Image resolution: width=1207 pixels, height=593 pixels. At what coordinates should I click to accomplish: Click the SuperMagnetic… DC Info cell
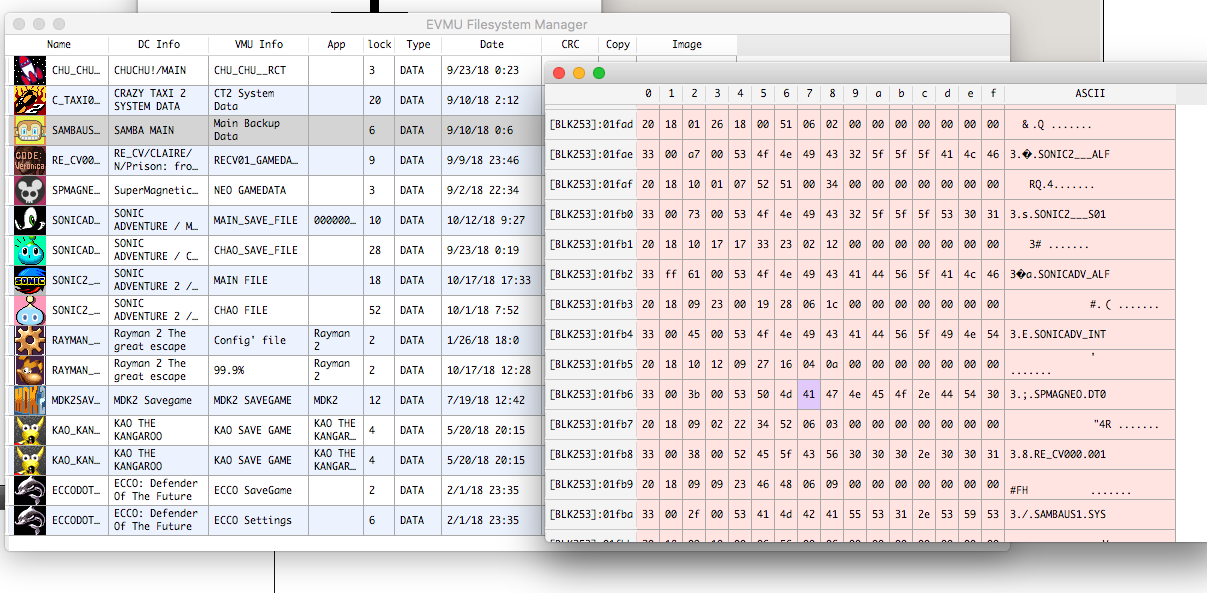pos(159,190)
